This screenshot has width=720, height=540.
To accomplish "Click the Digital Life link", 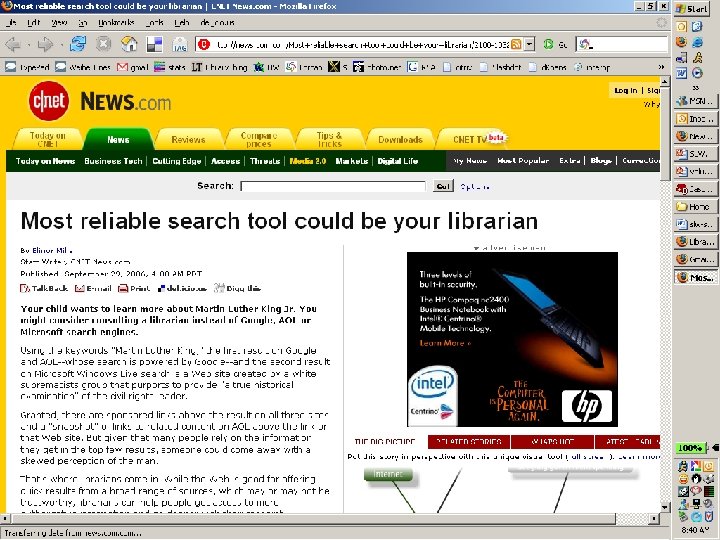I will click(398, 161).
